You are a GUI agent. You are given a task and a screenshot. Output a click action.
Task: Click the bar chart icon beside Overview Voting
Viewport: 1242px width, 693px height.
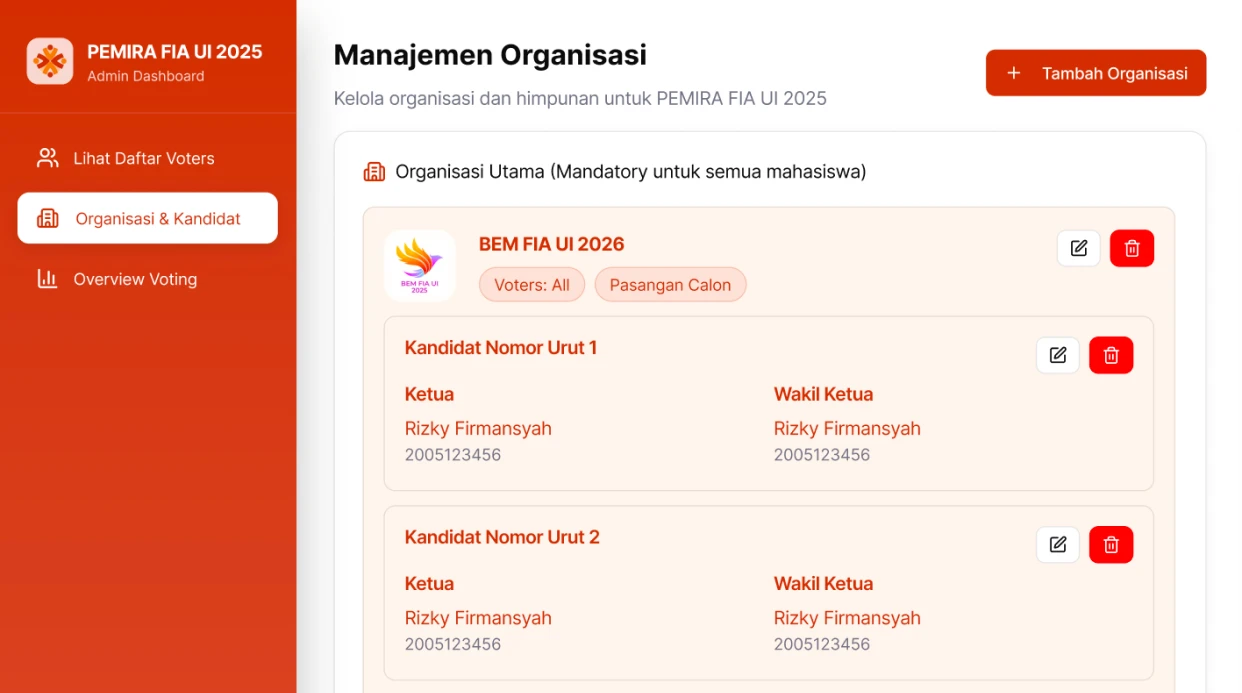pyautogui.click(x=47, y=279)
